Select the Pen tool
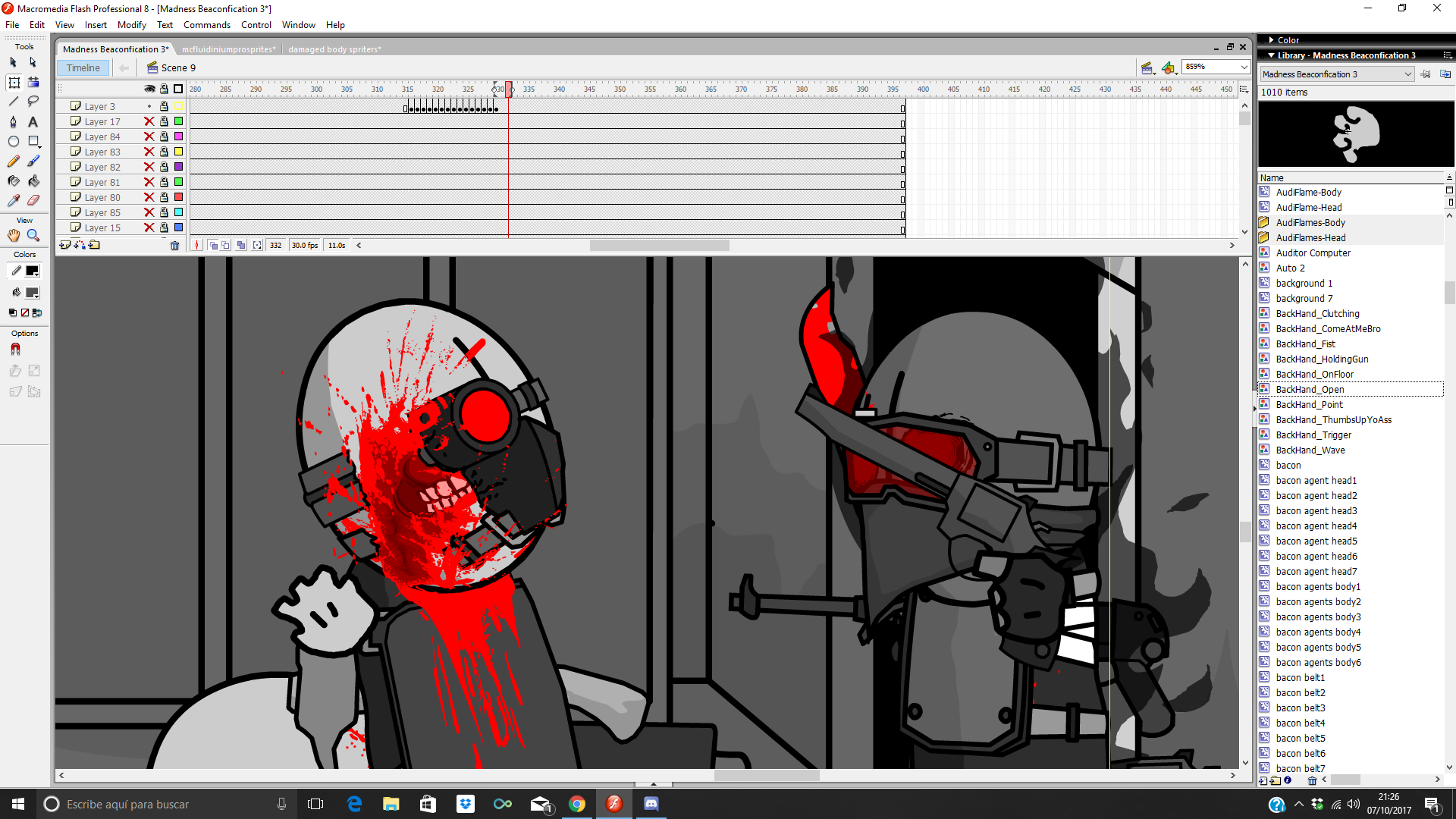1456x819 pixels. click(13, 121)
